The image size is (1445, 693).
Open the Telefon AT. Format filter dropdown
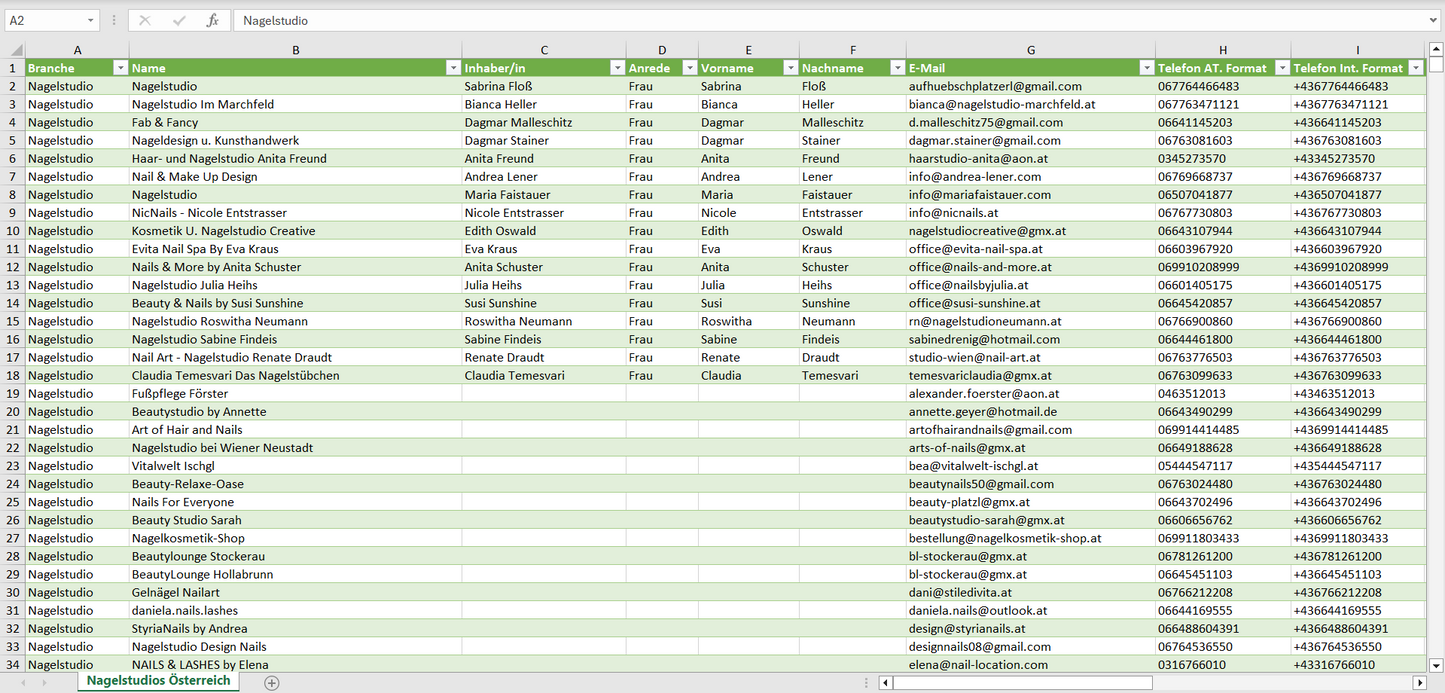click(x=1281, y=68)
